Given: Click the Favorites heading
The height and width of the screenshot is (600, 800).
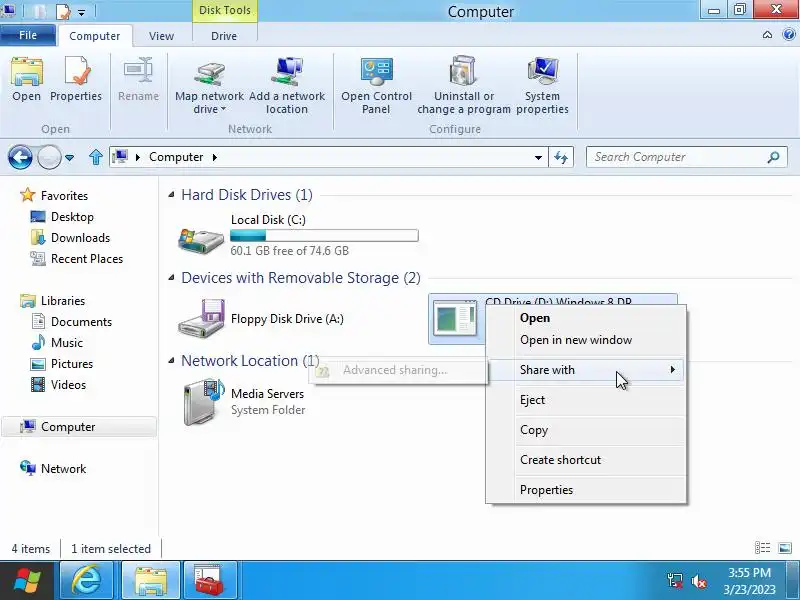Looking at the screenshot, I should coord(64,195).
